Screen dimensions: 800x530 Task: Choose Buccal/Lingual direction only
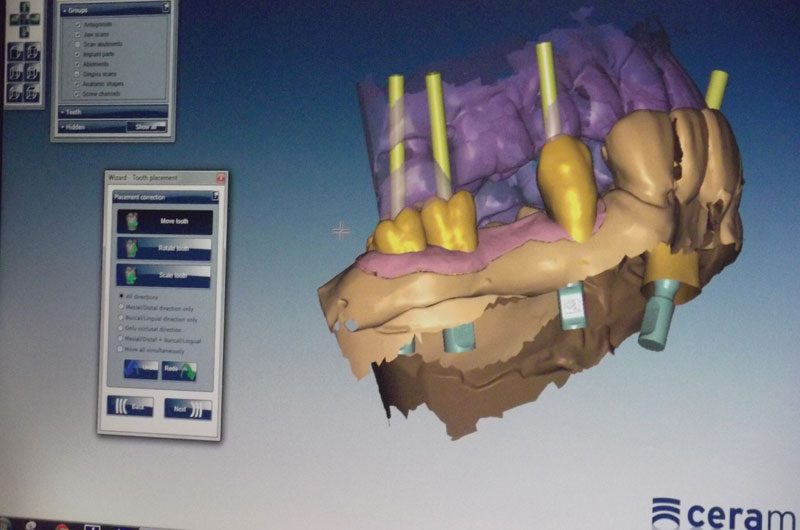[121, 318]
